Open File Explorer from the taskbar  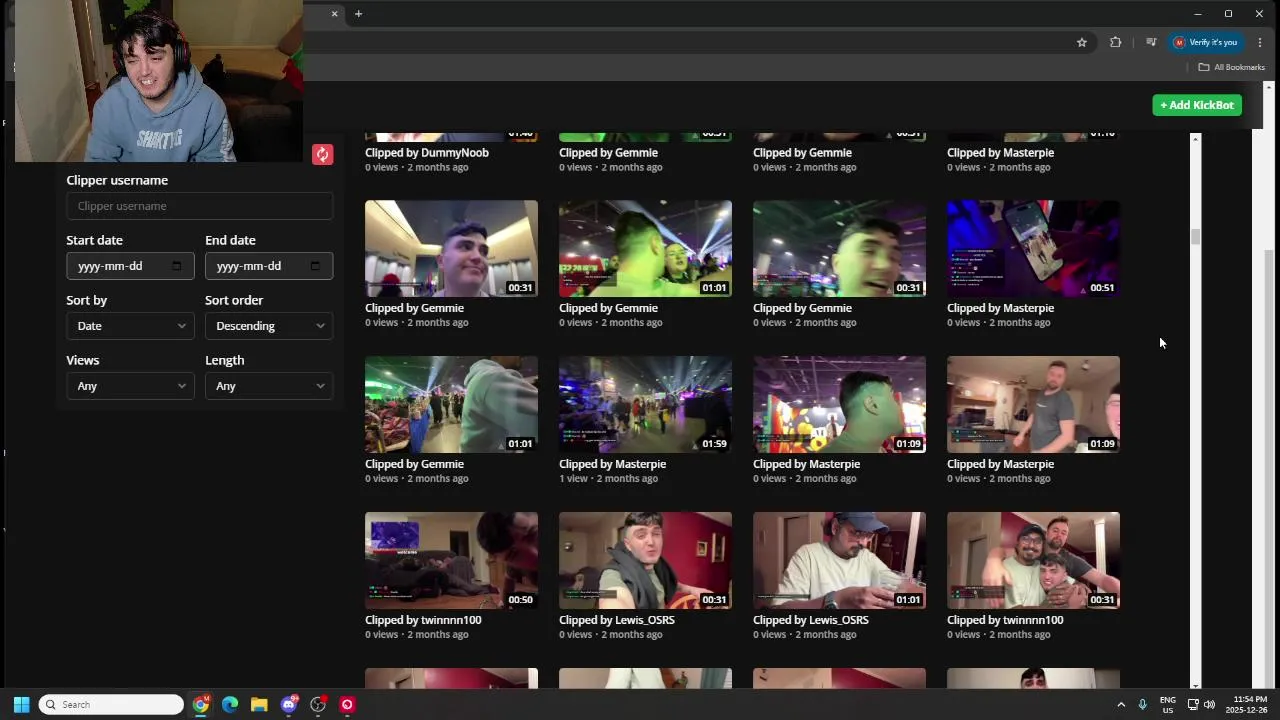pyautogui.click(x=259, y=704)
